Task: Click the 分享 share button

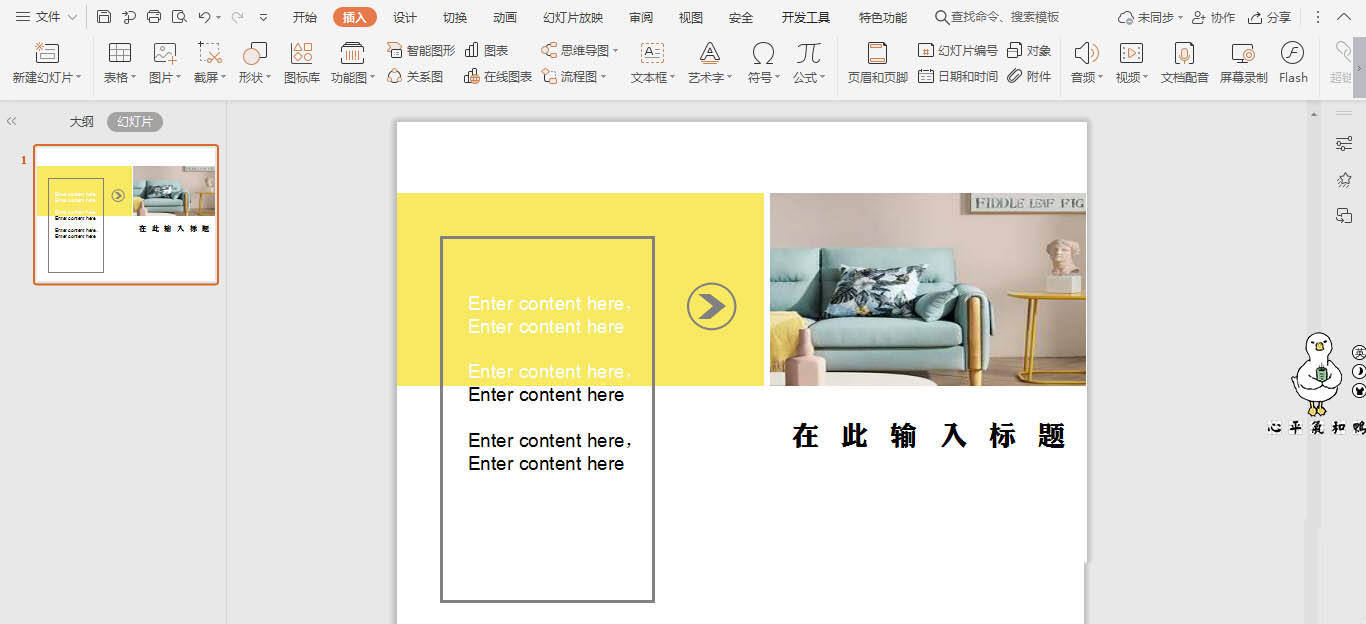Action: 1269,17
